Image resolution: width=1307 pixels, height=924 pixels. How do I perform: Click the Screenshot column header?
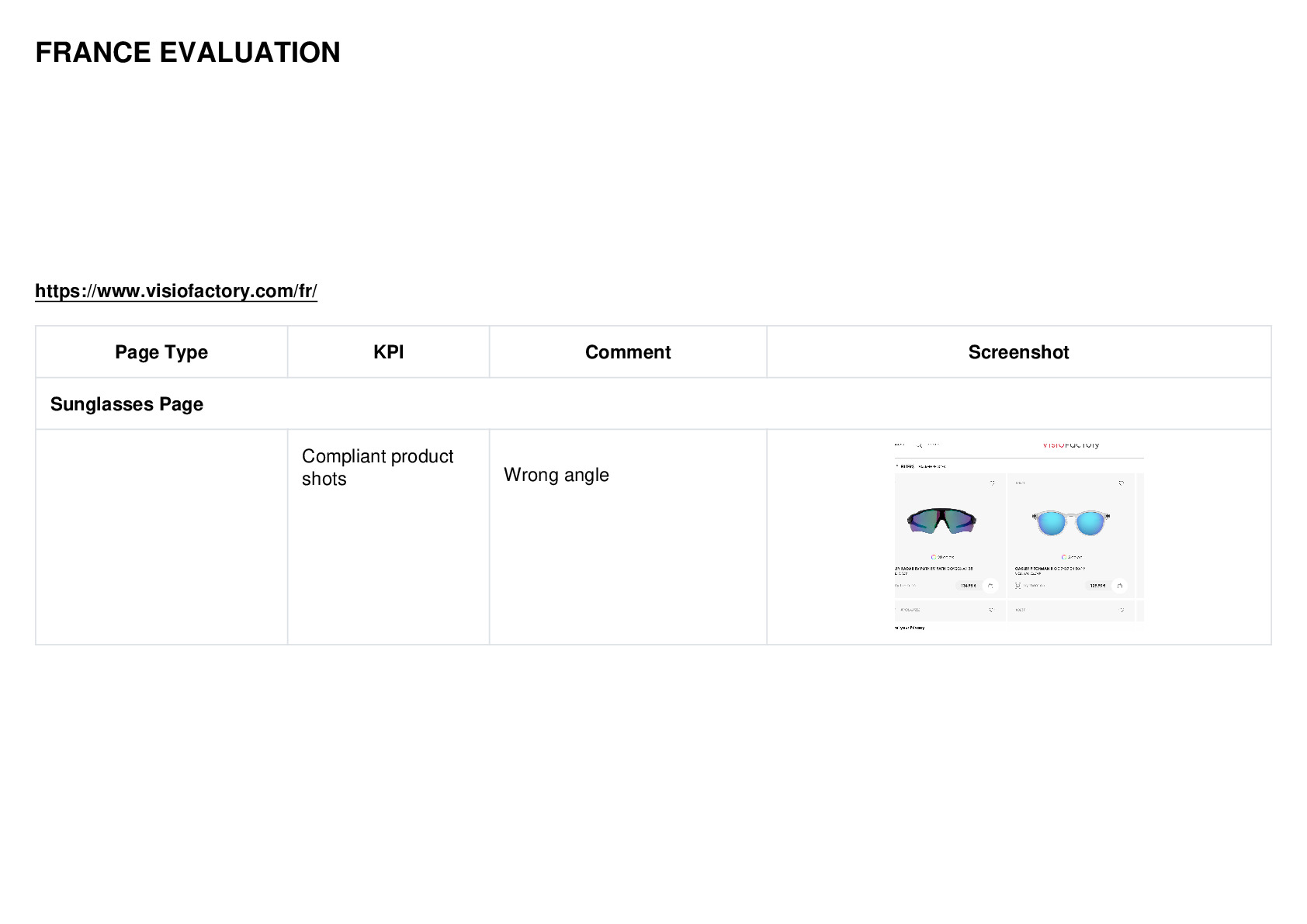[x=1019, y=352]
